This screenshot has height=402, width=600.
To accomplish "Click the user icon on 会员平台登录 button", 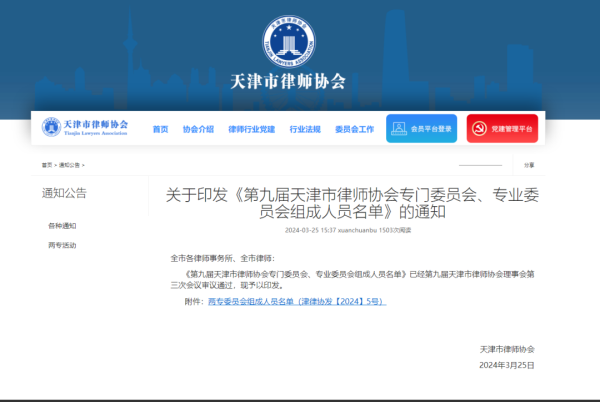I will pyautogui.click(x=398, y=129).
